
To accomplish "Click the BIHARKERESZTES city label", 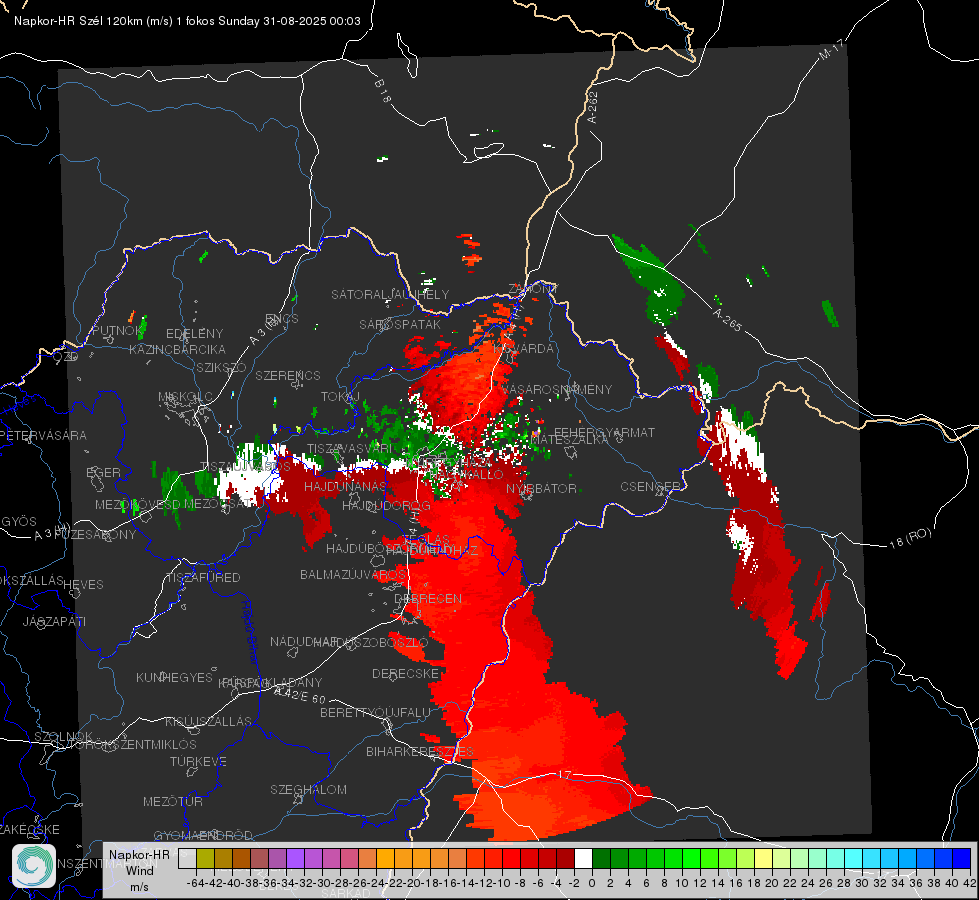I will [x=420, y=751].
